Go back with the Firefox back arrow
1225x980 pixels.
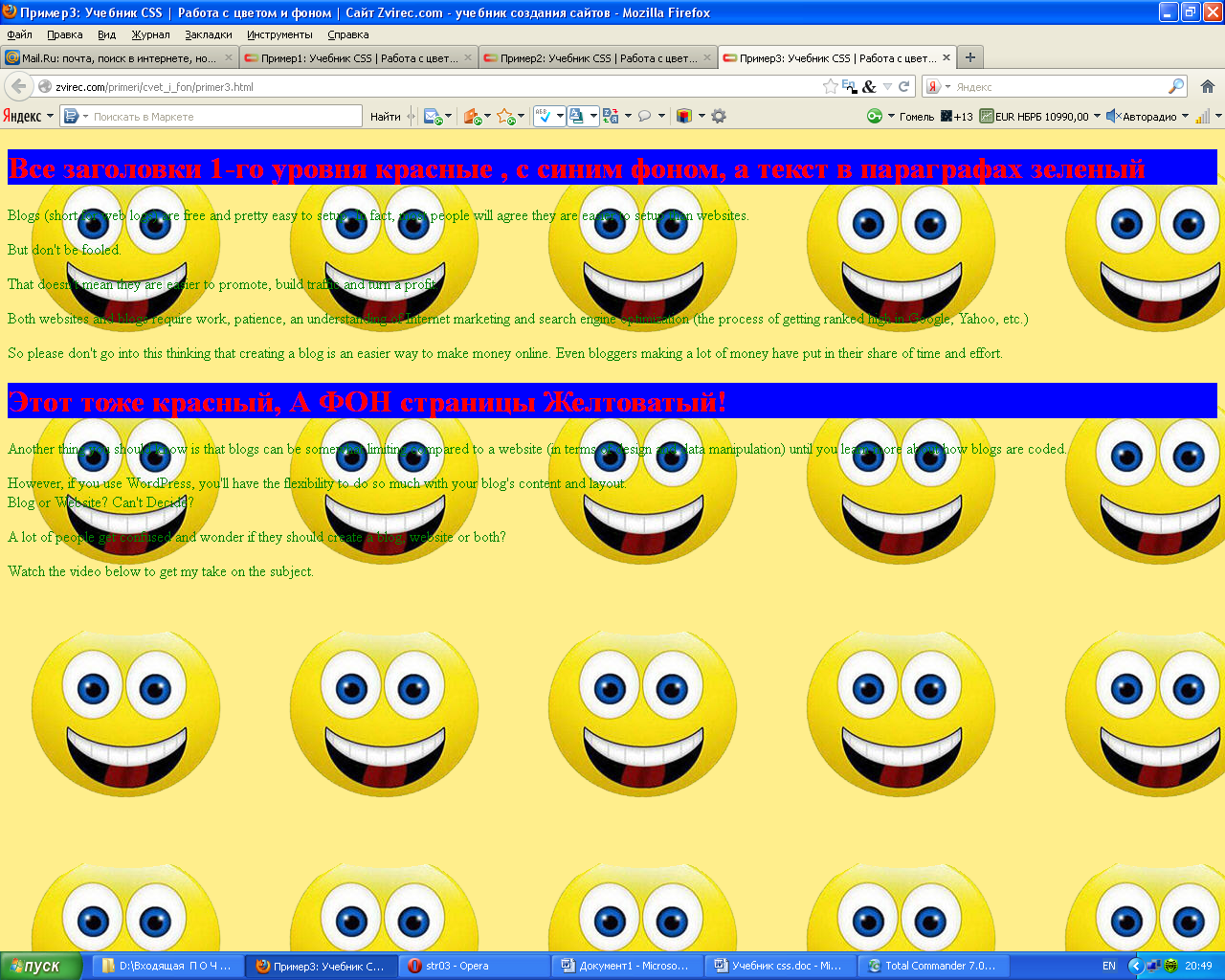point(18,86)
